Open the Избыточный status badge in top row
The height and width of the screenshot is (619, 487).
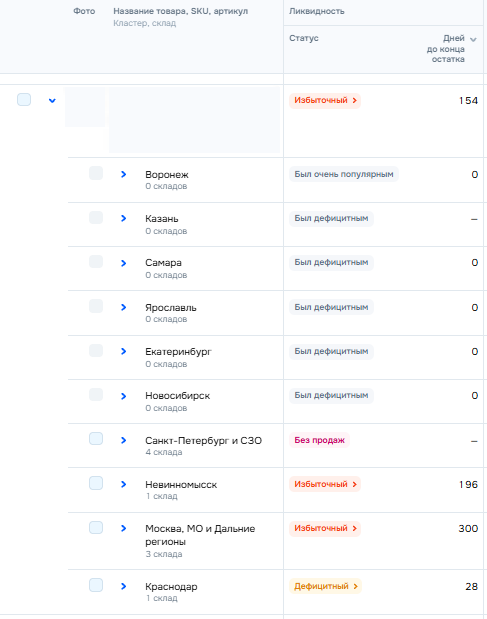[325, 100]
